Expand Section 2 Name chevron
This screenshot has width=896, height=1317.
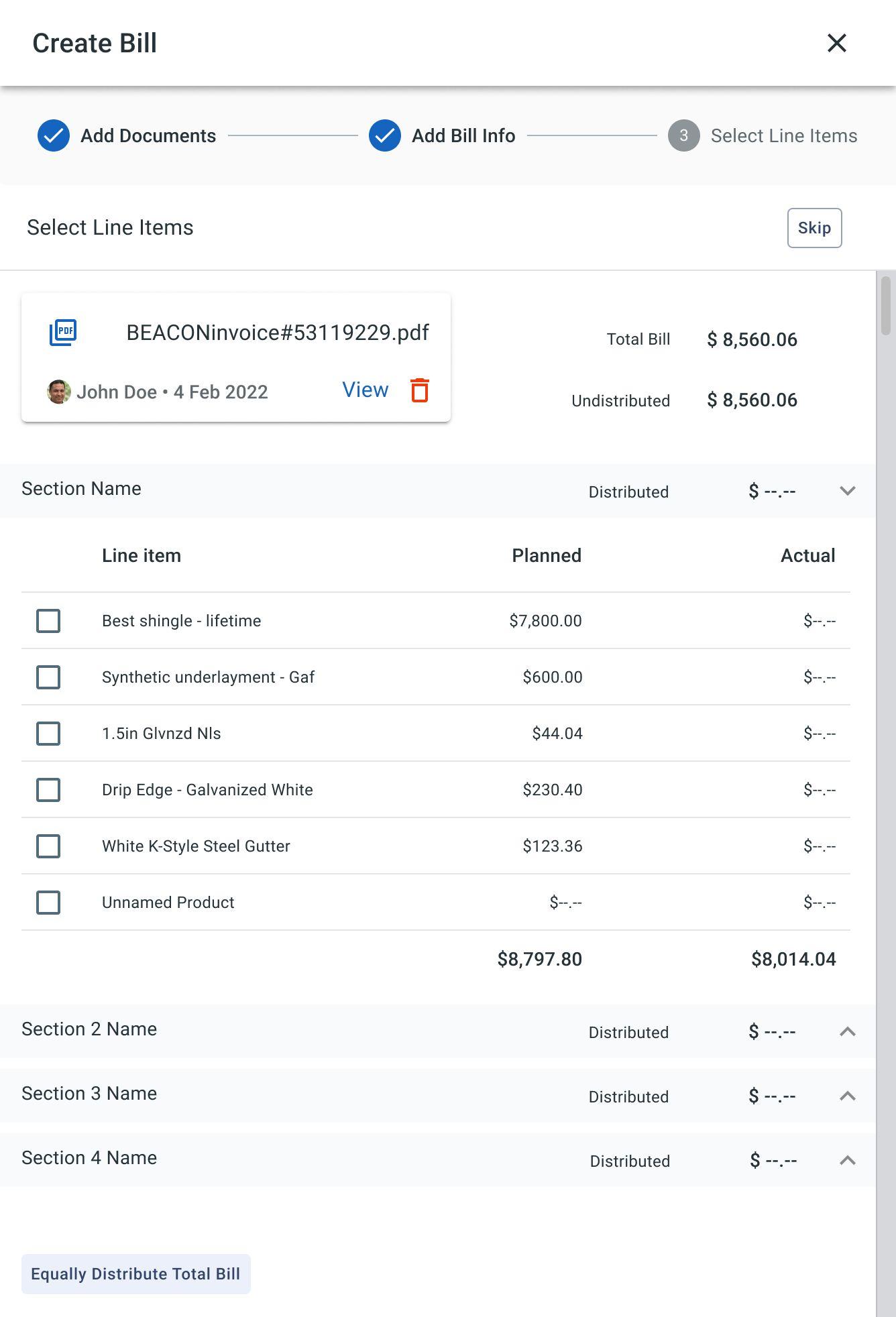pyautogui.click(x=848, y=1031)
